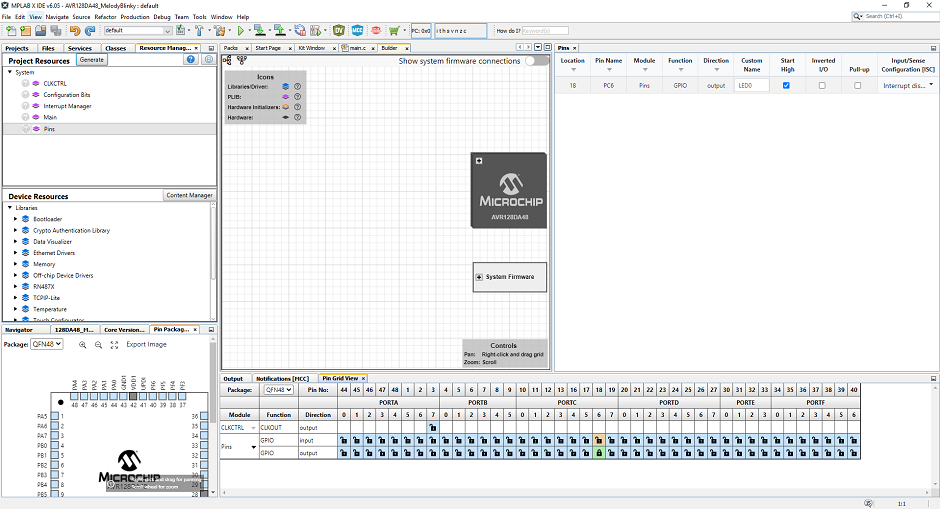Click the green Run Project icon
The image size is (940, 509).
(241, 31)
